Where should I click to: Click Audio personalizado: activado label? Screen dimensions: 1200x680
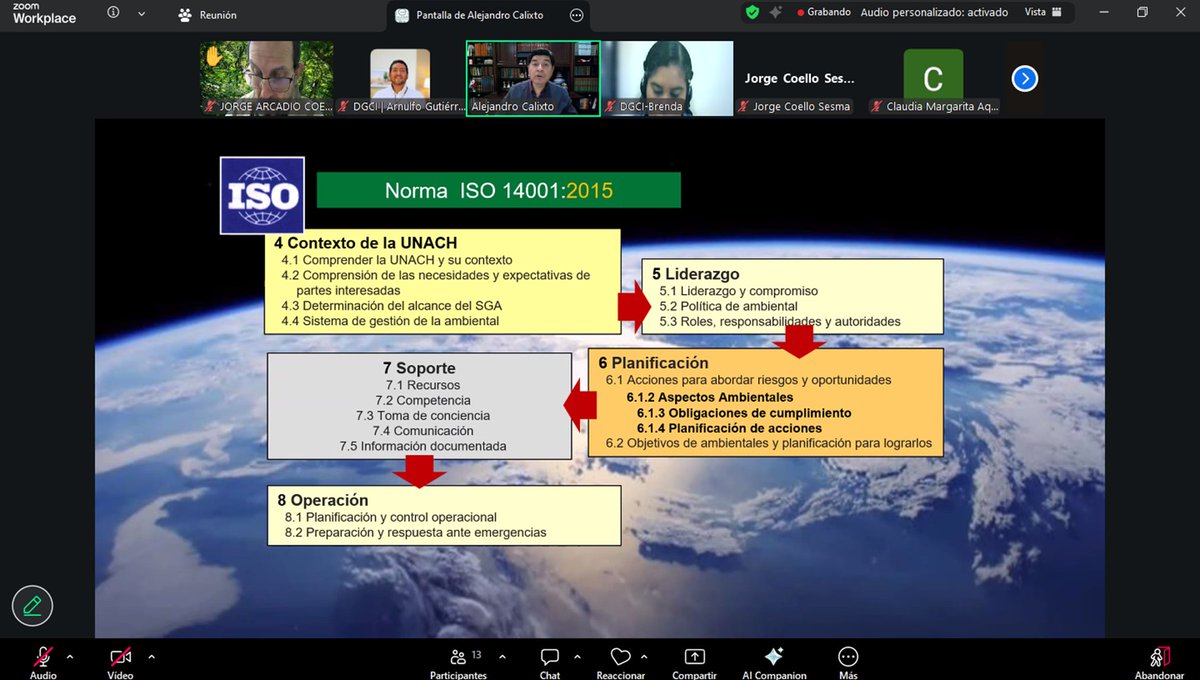pyautogui.click(x=934, y=12)
